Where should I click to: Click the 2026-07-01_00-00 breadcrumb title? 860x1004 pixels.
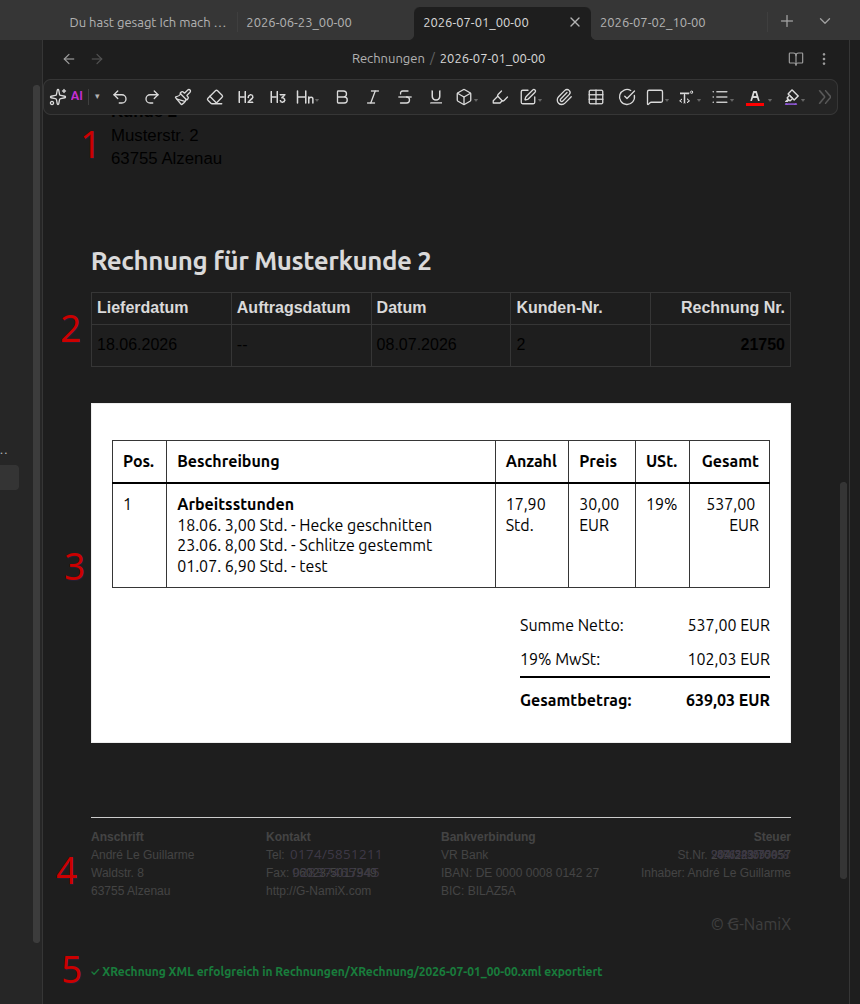(492, 59)
